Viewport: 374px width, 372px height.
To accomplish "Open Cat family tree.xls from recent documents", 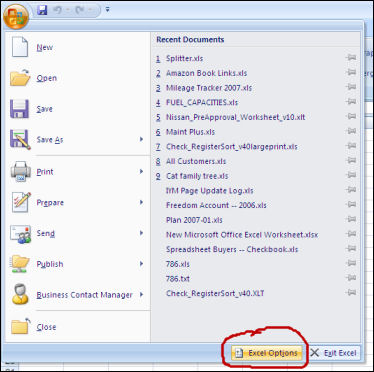I will point(197,176).
